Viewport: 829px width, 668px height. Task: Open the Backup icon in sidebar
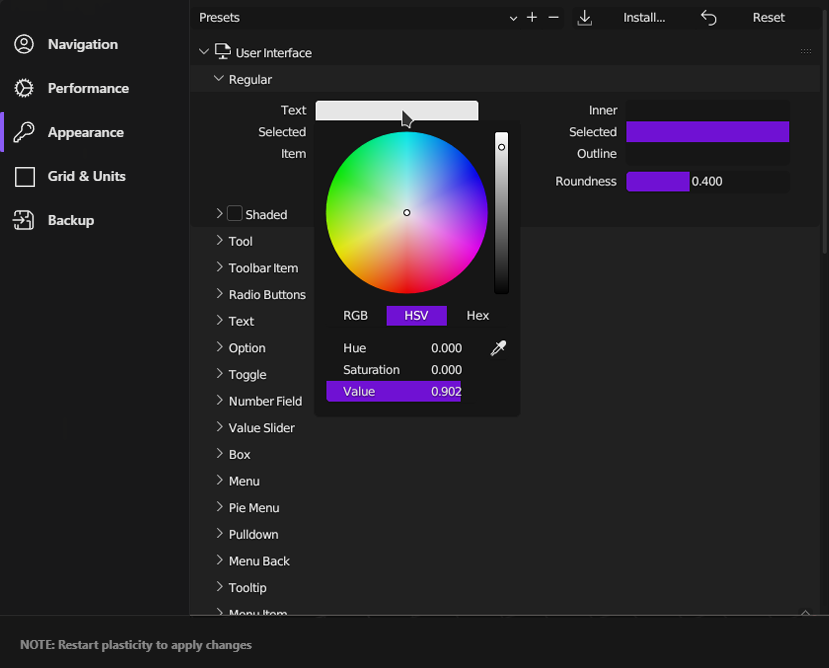click(x=24, y=220)
